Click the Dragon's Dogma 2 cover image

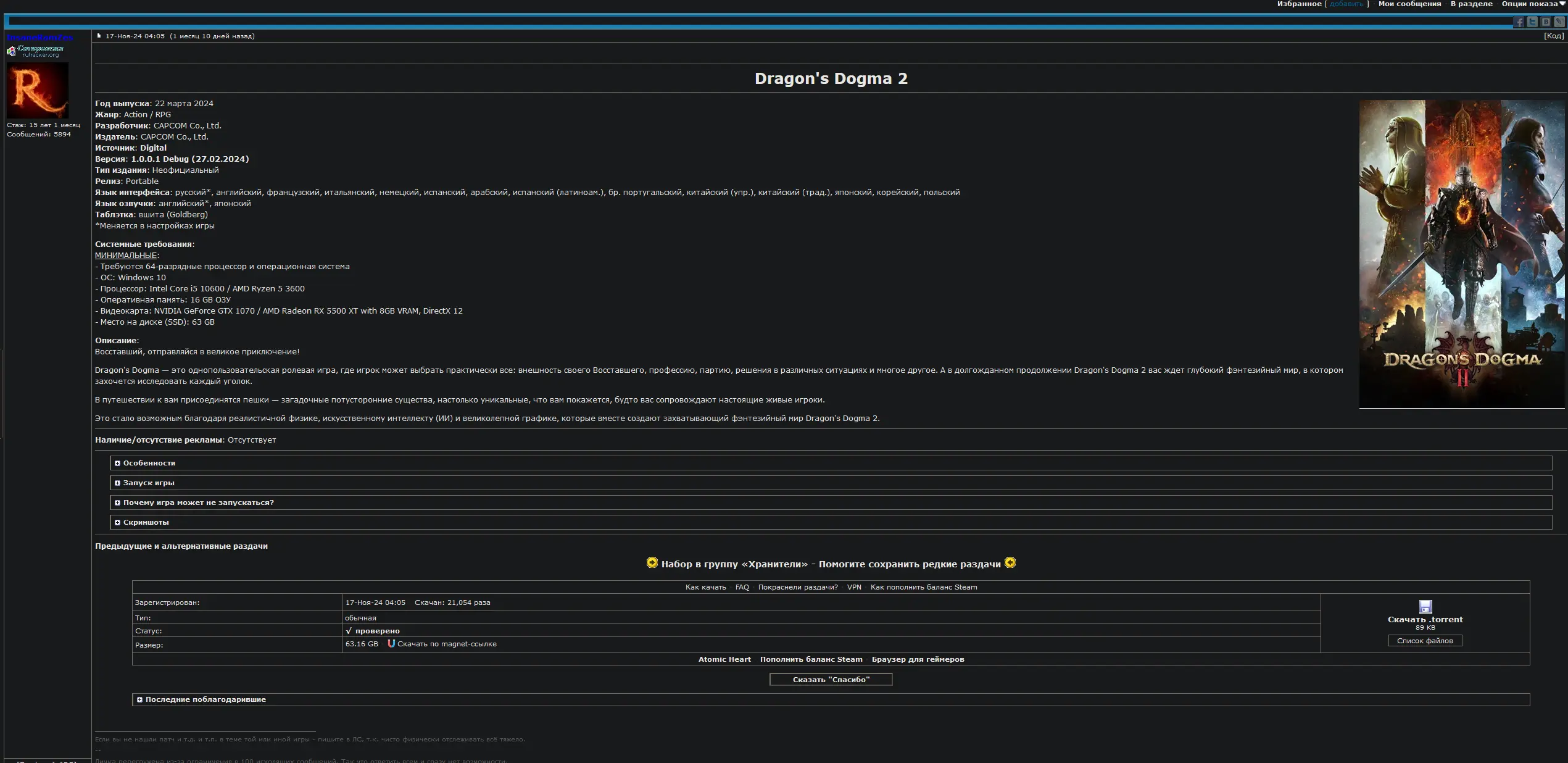[x=1461, y=253]
